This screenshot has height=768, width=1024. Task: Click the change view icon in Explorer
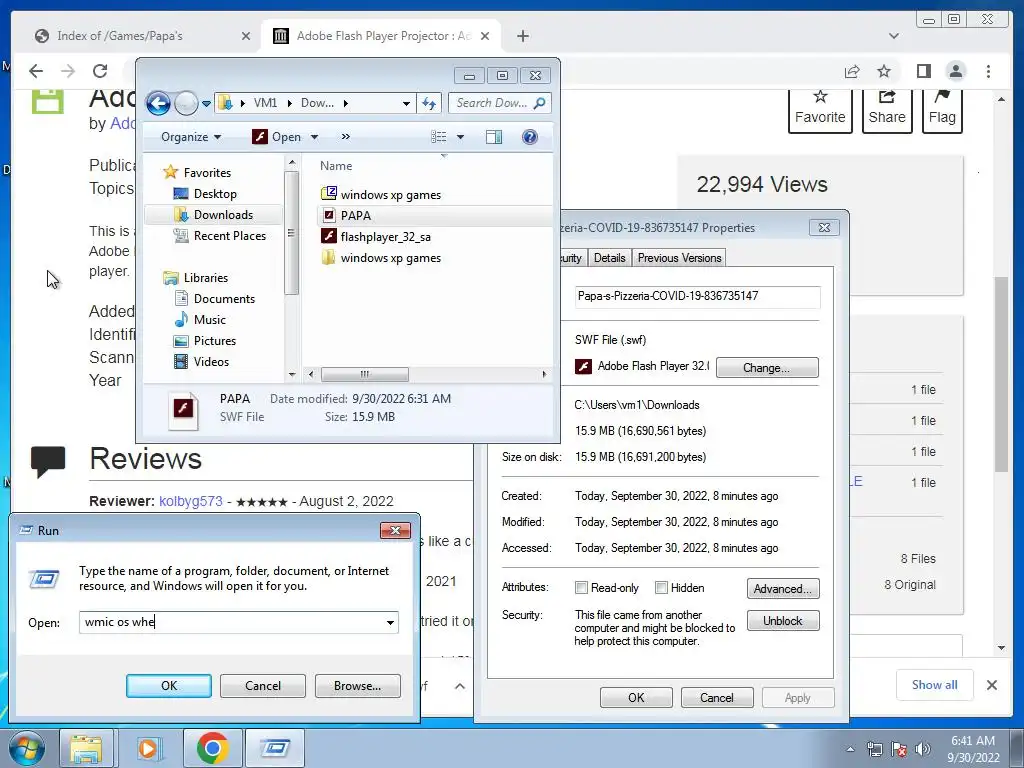pyautogui.click(x=439, y=136)
